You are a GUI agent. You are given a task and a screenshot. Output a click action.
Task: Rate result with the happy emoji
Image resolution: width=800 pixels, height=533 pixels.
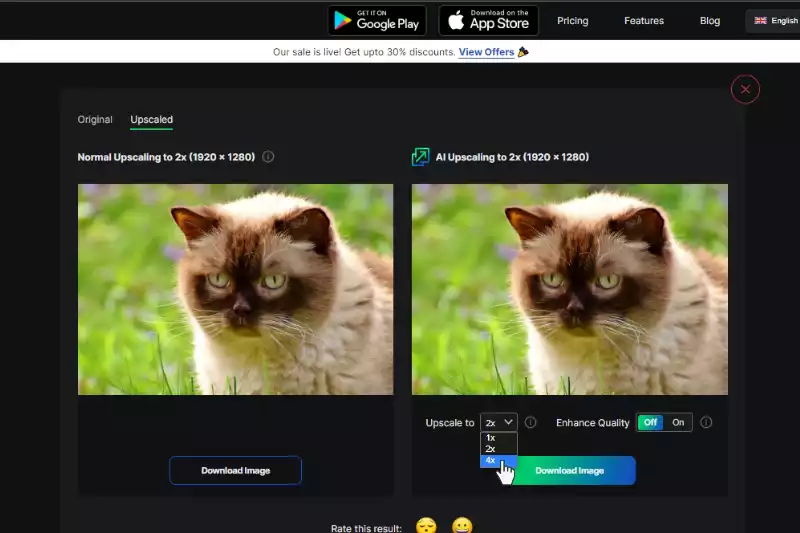pos(462,525)
